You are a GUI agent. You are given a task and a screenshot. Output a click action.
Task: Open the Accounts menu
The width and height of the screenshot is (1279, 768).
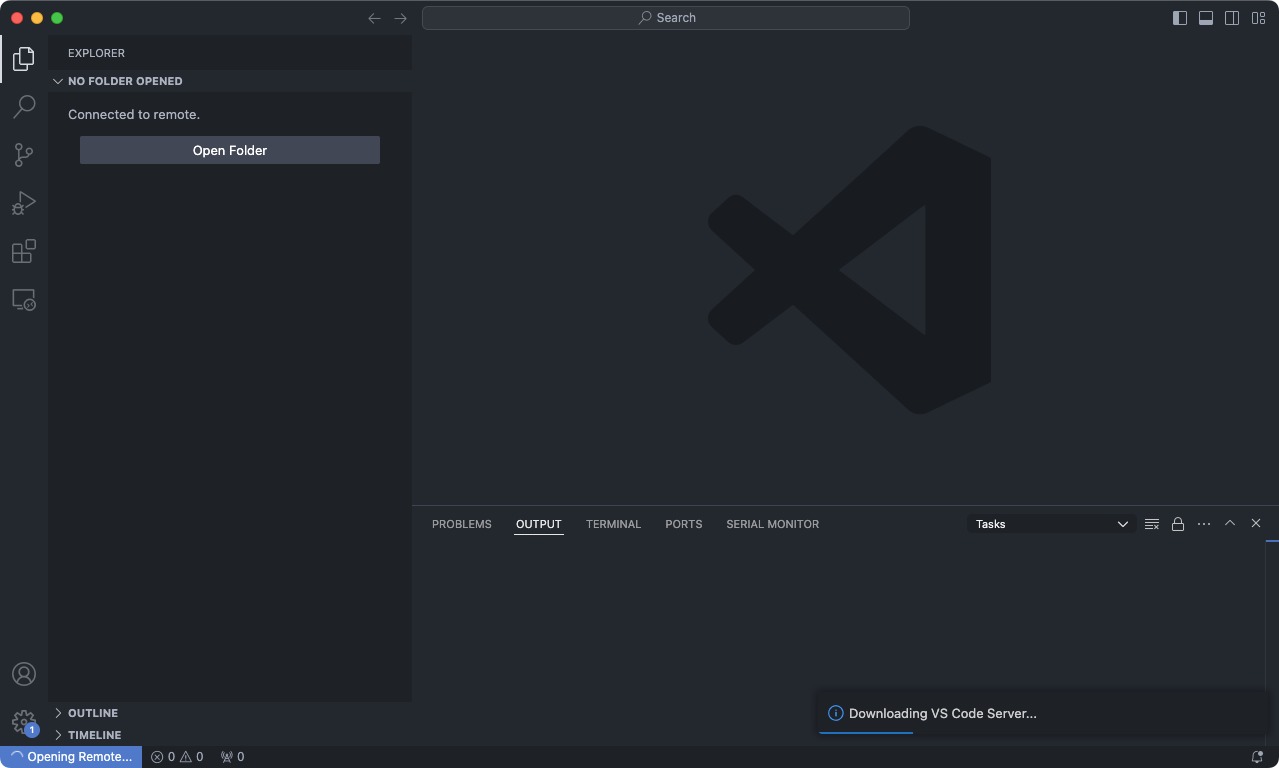pyautogui.click(x=24, y=674)
